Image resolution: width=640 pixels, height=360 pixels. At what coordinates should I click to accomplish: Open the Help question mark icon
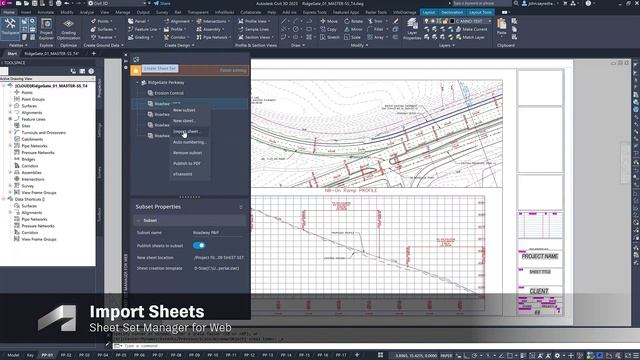pyautogui.click(x=588, y=3)
